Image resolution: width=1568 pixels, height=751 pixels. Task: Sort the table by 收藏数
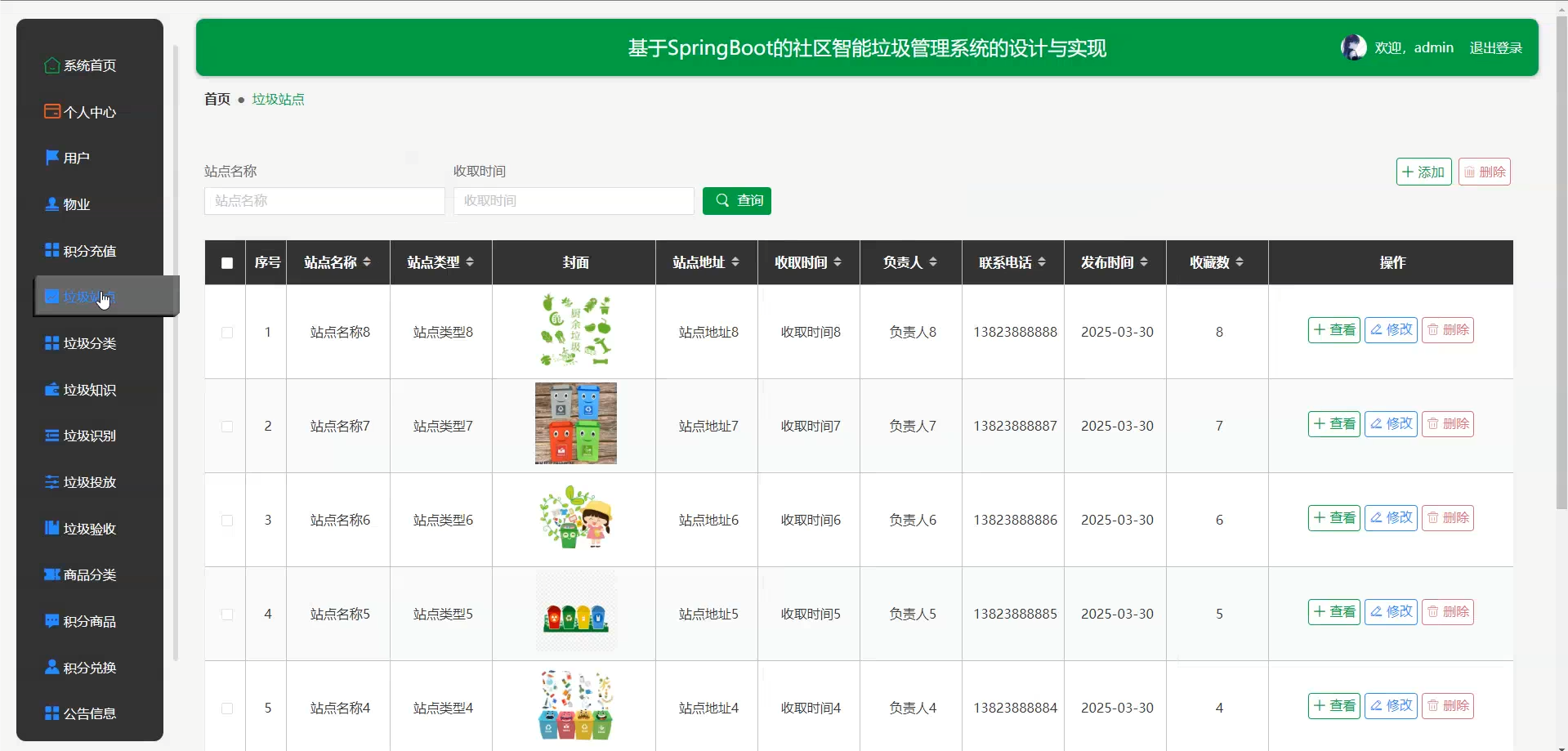pos(1240,262)
